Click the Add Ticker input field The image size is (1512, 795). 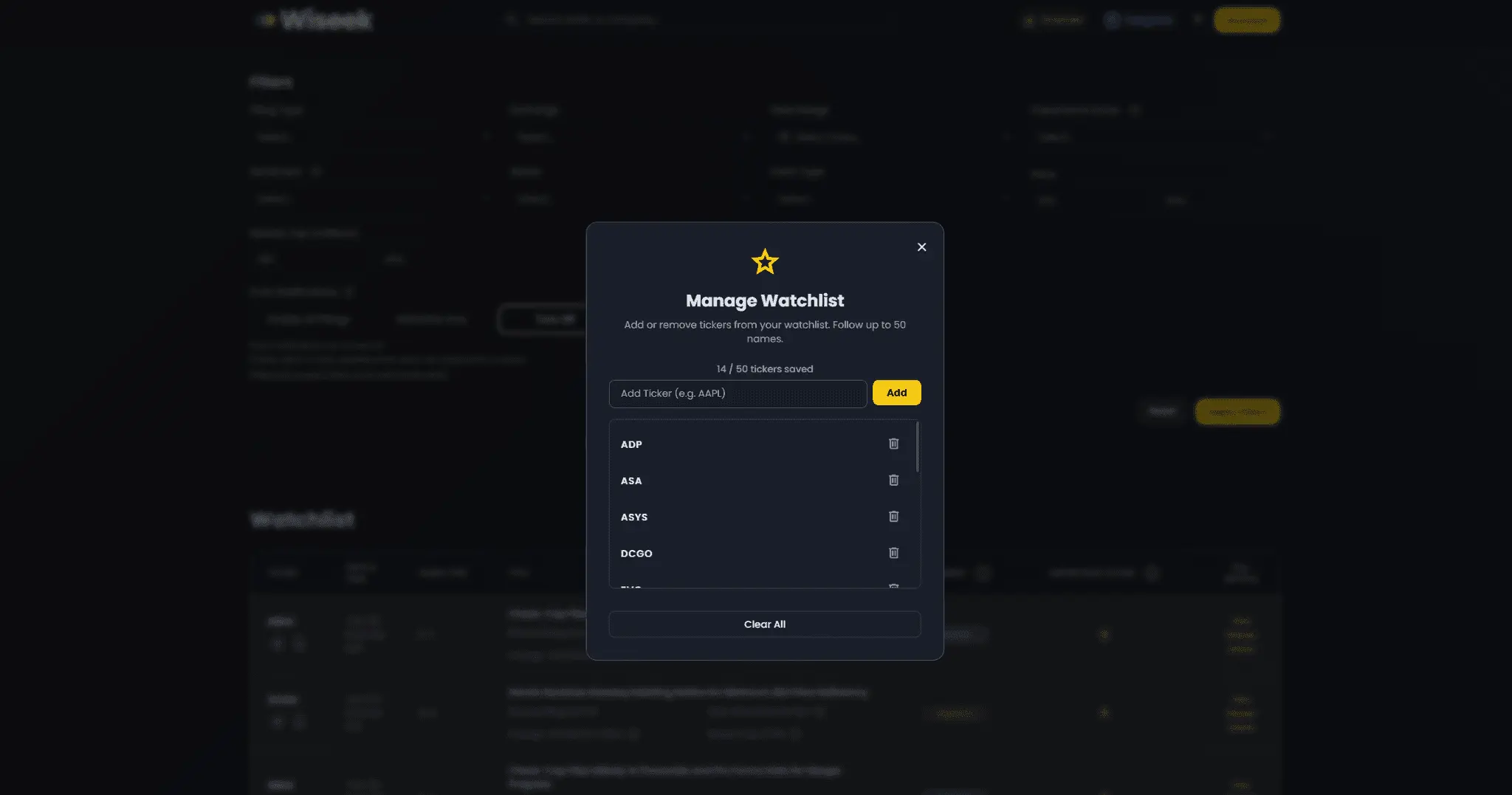(738, 393)
